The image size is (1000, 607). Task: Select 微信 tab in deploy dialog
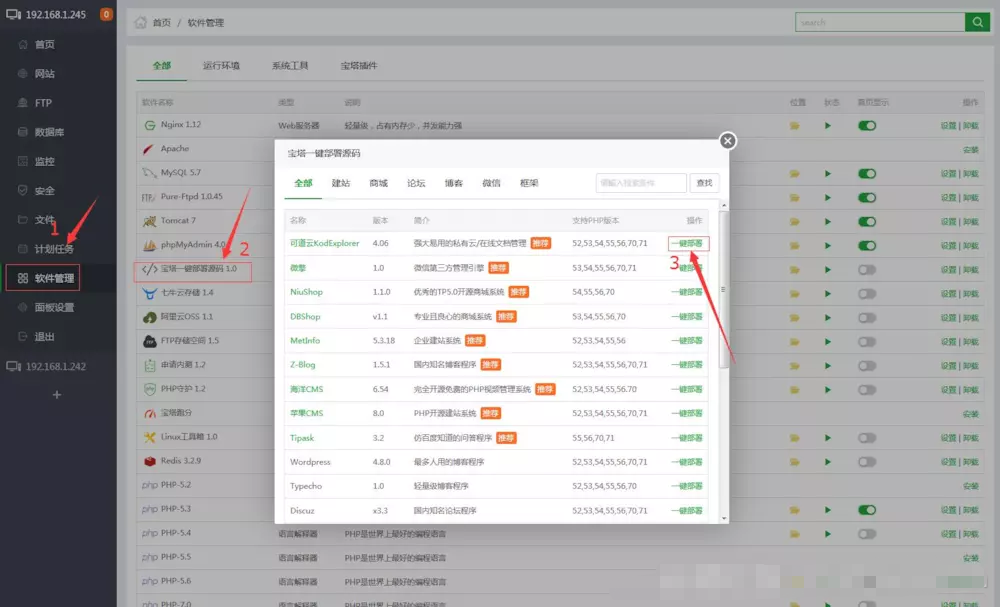pyautogui.click(x=491, y=183)
